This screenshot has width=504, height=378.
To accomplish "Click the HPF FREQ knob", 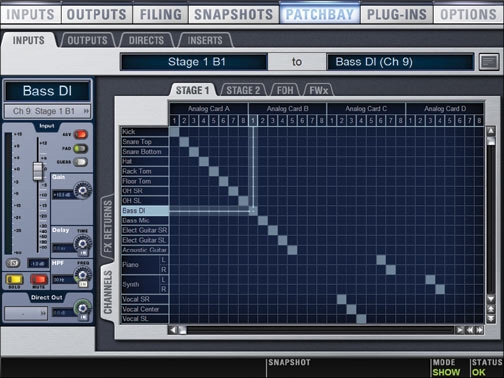I will pyautogui.click(x=82, y=275).
